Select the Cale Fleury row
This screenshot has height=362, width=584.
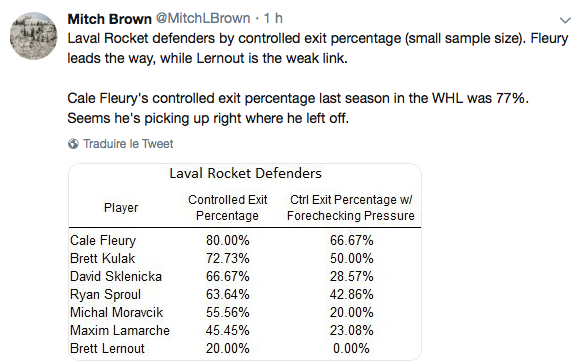click(x=245, y=240)
